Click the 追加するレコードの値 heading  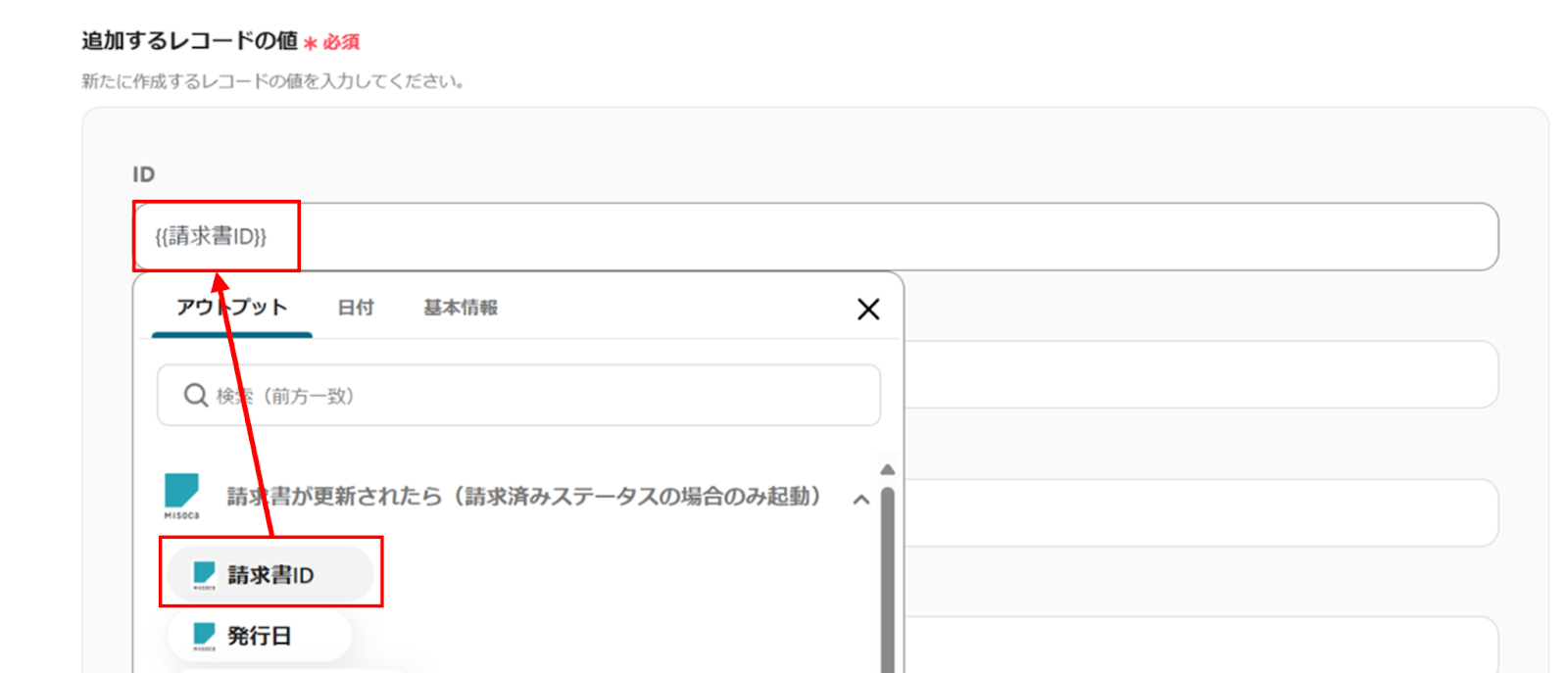189,41
